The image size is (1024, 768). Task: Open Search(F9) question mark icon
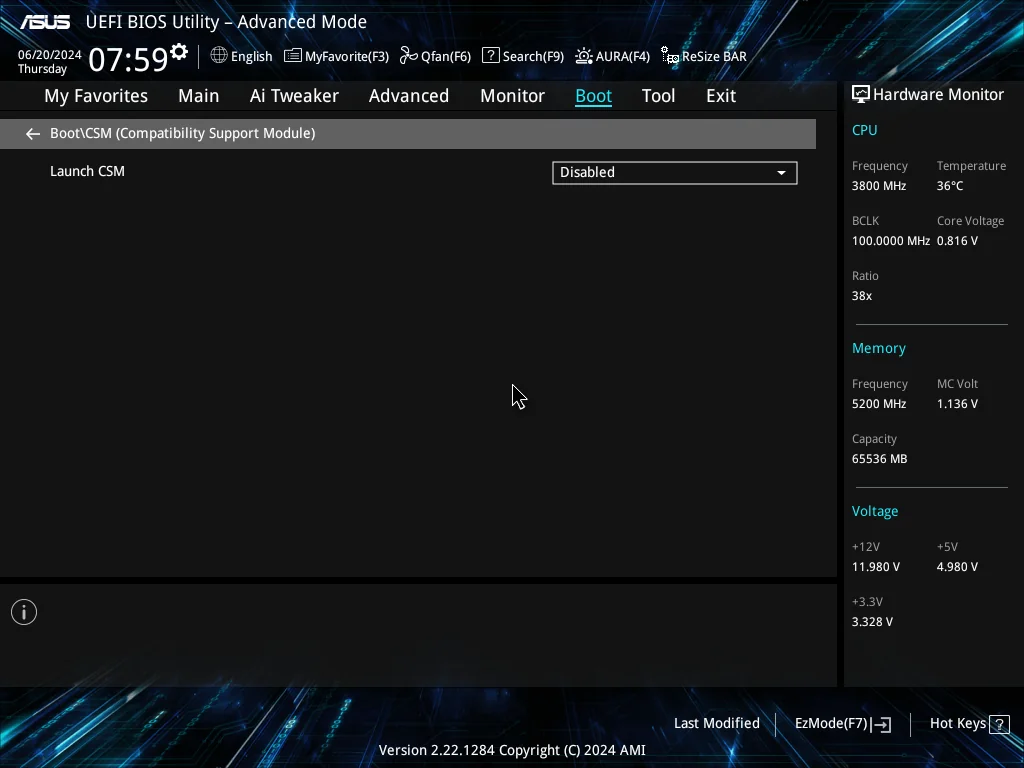pos(490,56)
